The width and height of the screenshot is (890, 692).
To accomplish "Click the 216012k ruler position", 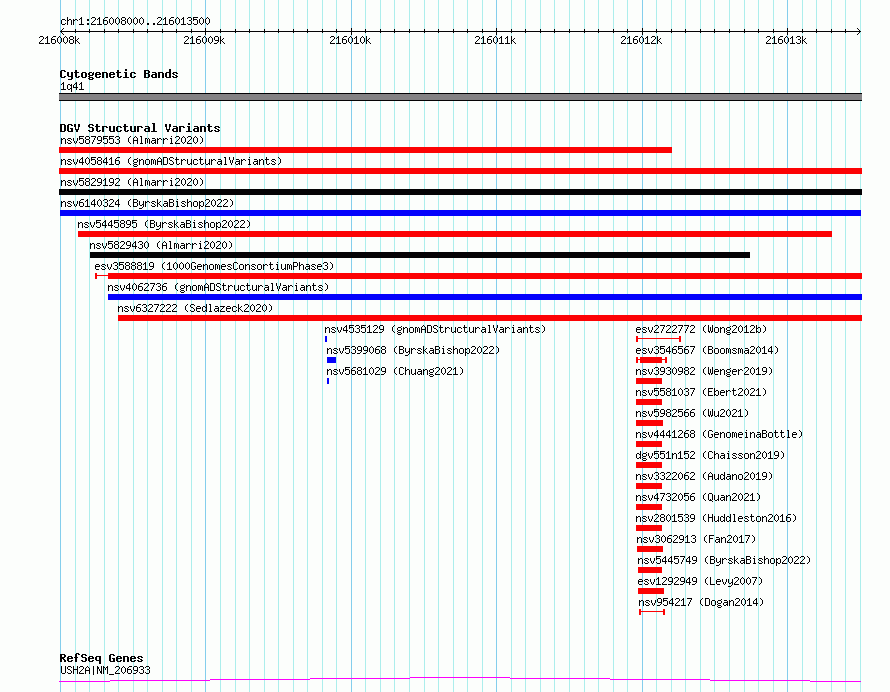I will tap(641, 40).
